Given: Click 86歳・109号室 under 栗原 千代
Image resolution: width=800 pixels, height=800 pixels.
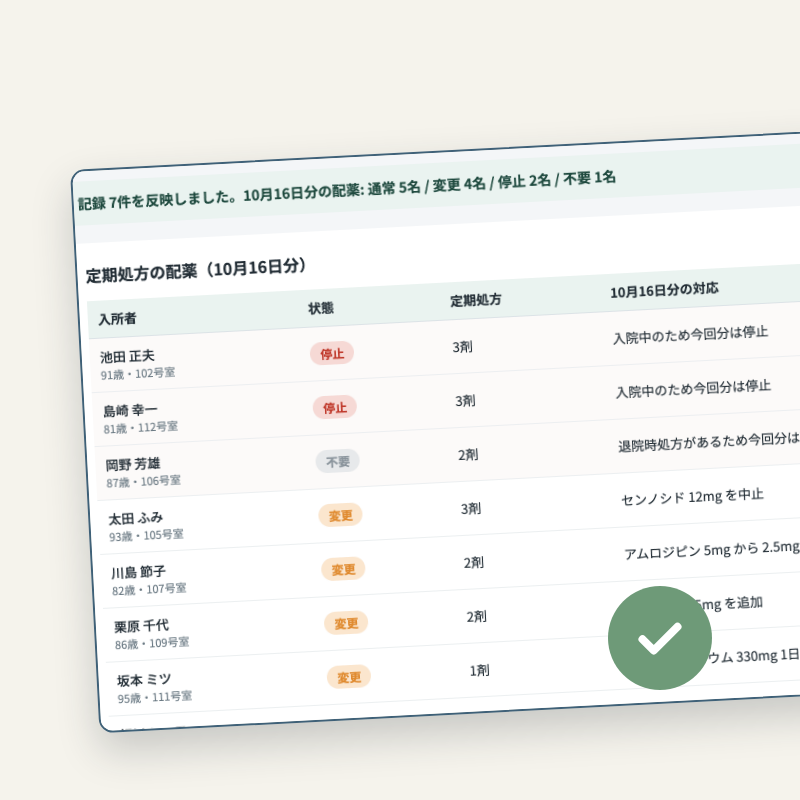Looking at the screenshot, I should [152, 643].
